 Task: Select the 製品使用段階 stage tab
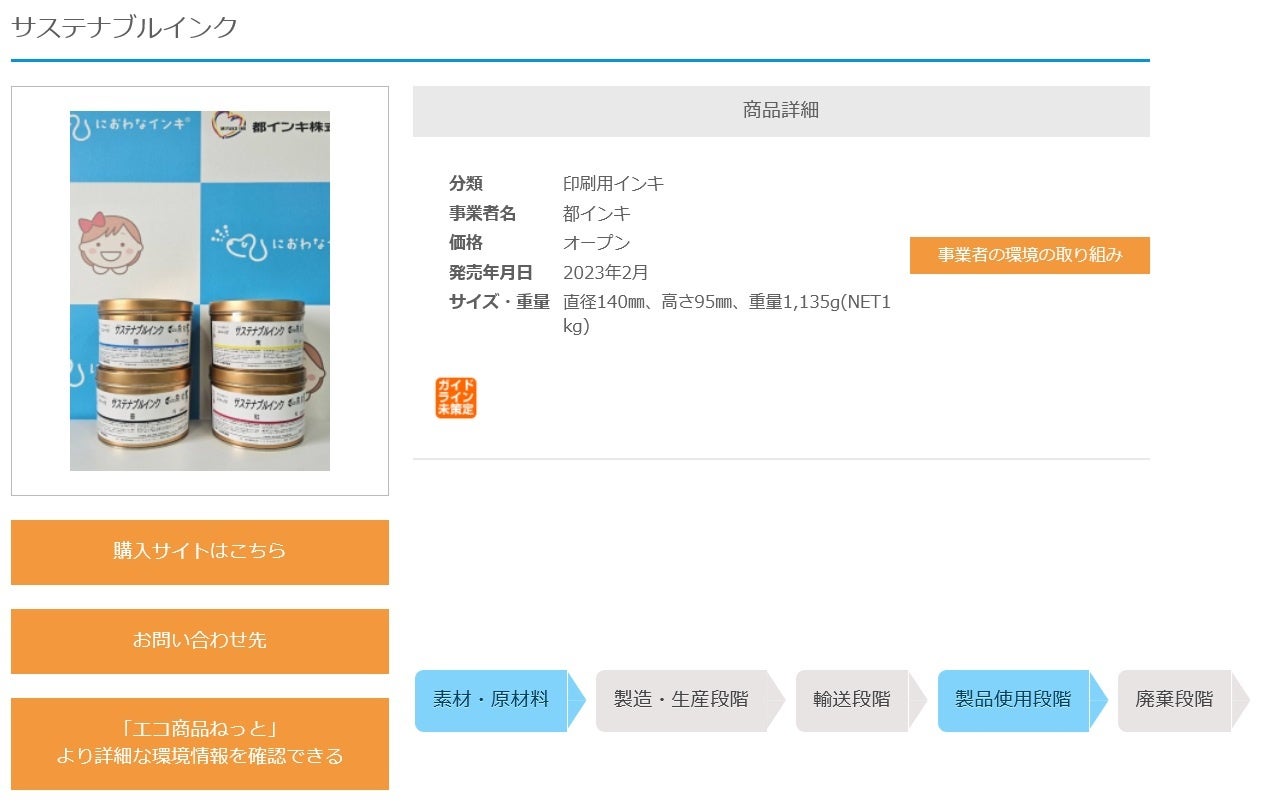click(1022, 700)
